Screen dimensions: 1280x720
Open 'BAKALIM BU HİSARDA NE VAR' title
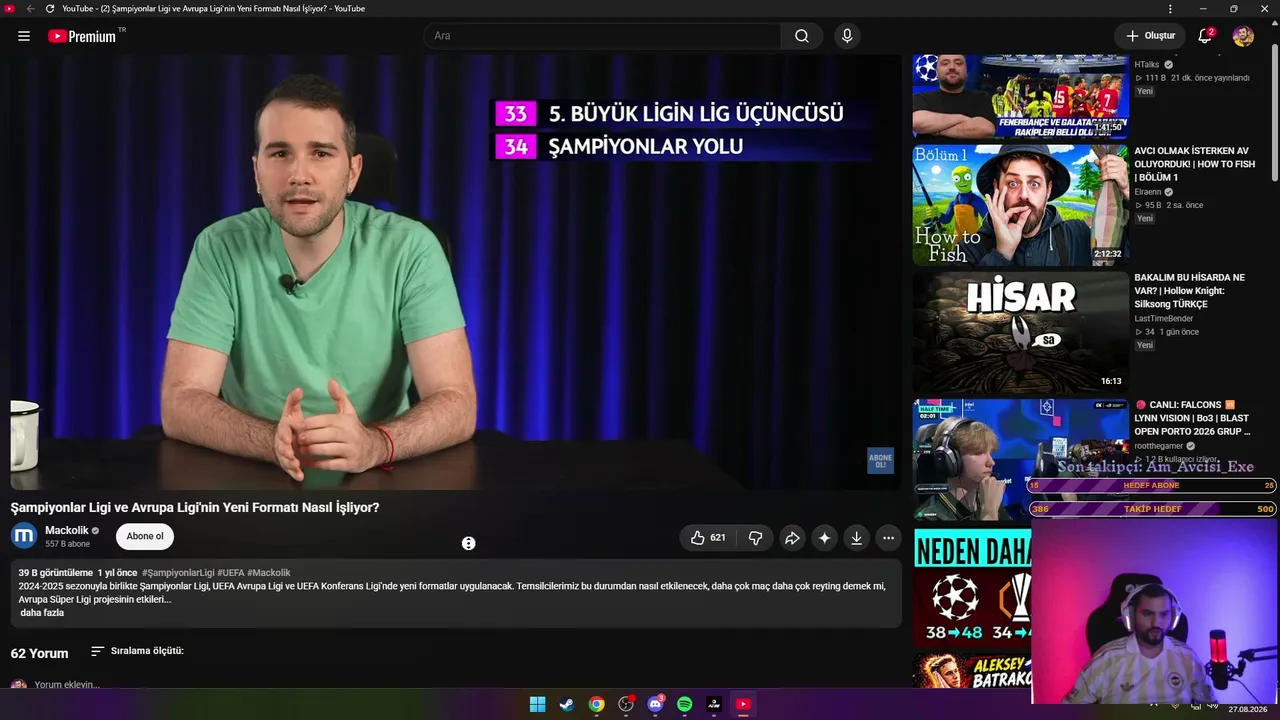[x=1190, y=291]
